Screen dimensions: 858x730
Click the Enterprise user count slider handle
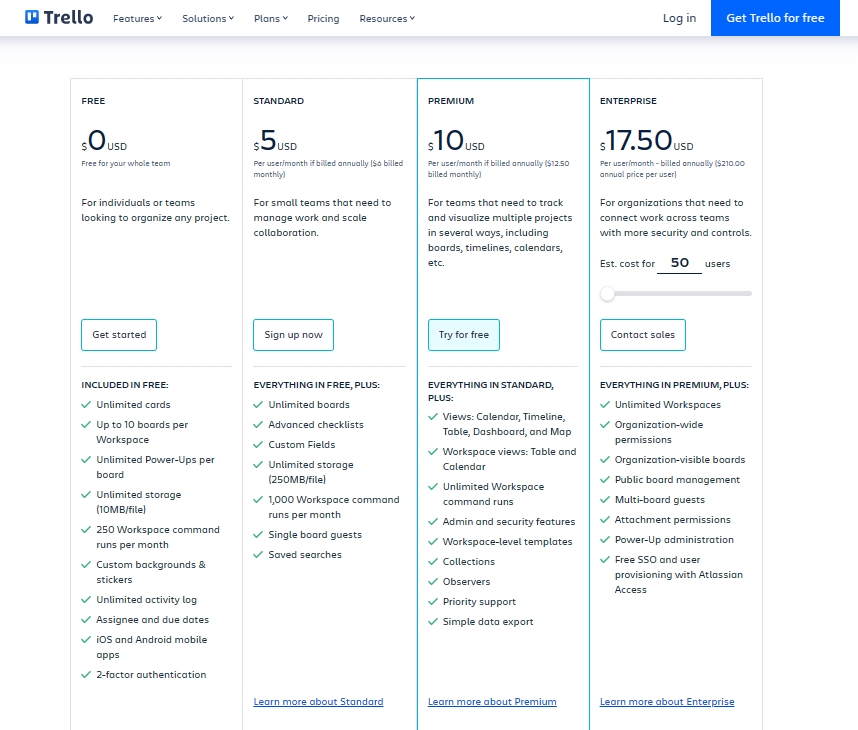tap(607, 293)
